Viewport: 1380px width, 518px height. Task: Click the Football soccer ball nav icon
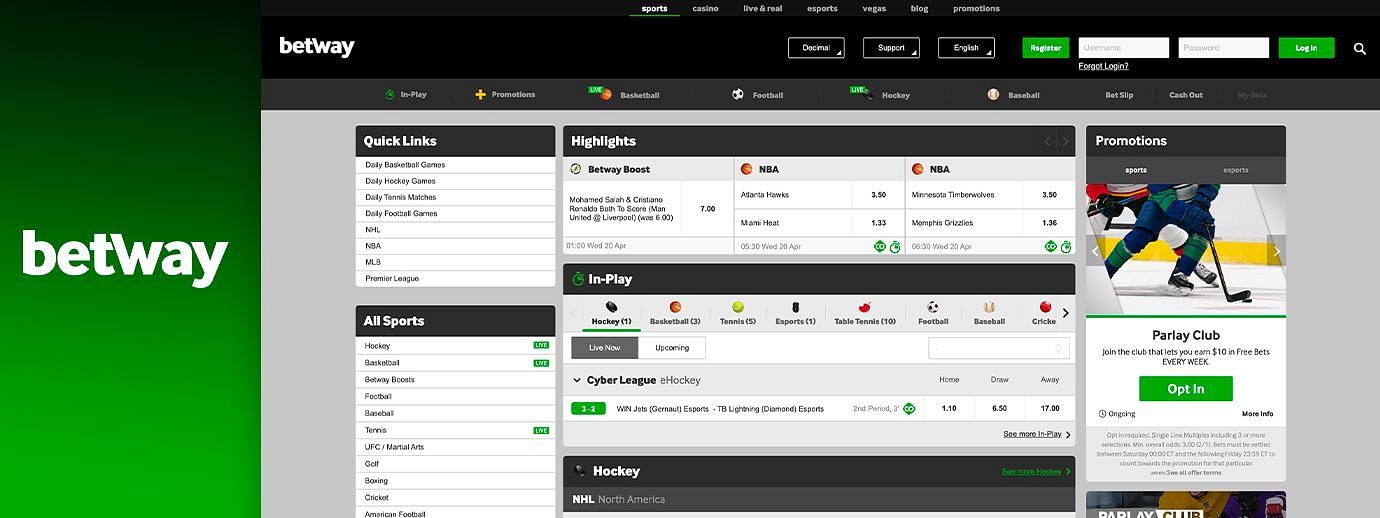click(737, 94)
